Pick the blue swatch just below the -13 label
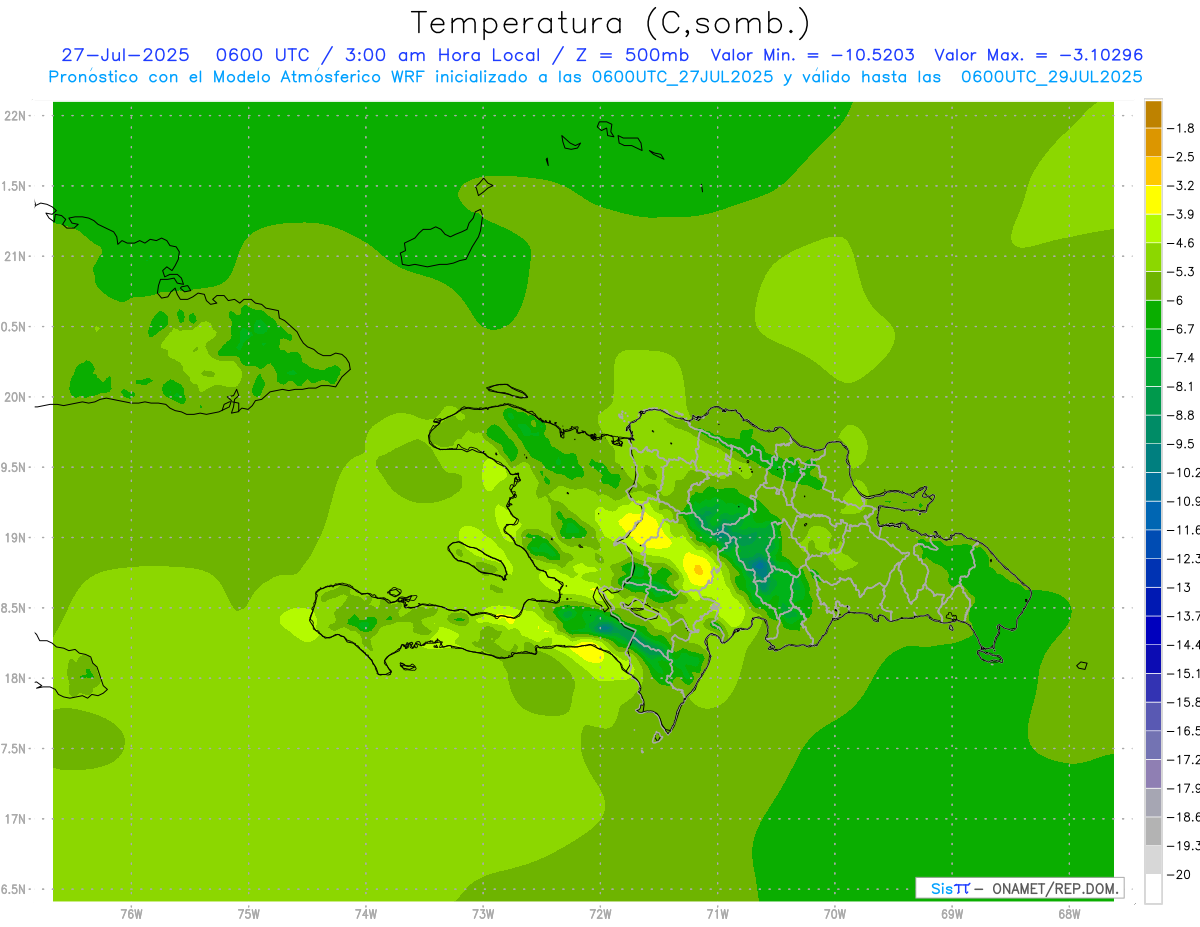Screen dimensions: 1200x927 pos(1153,602)
